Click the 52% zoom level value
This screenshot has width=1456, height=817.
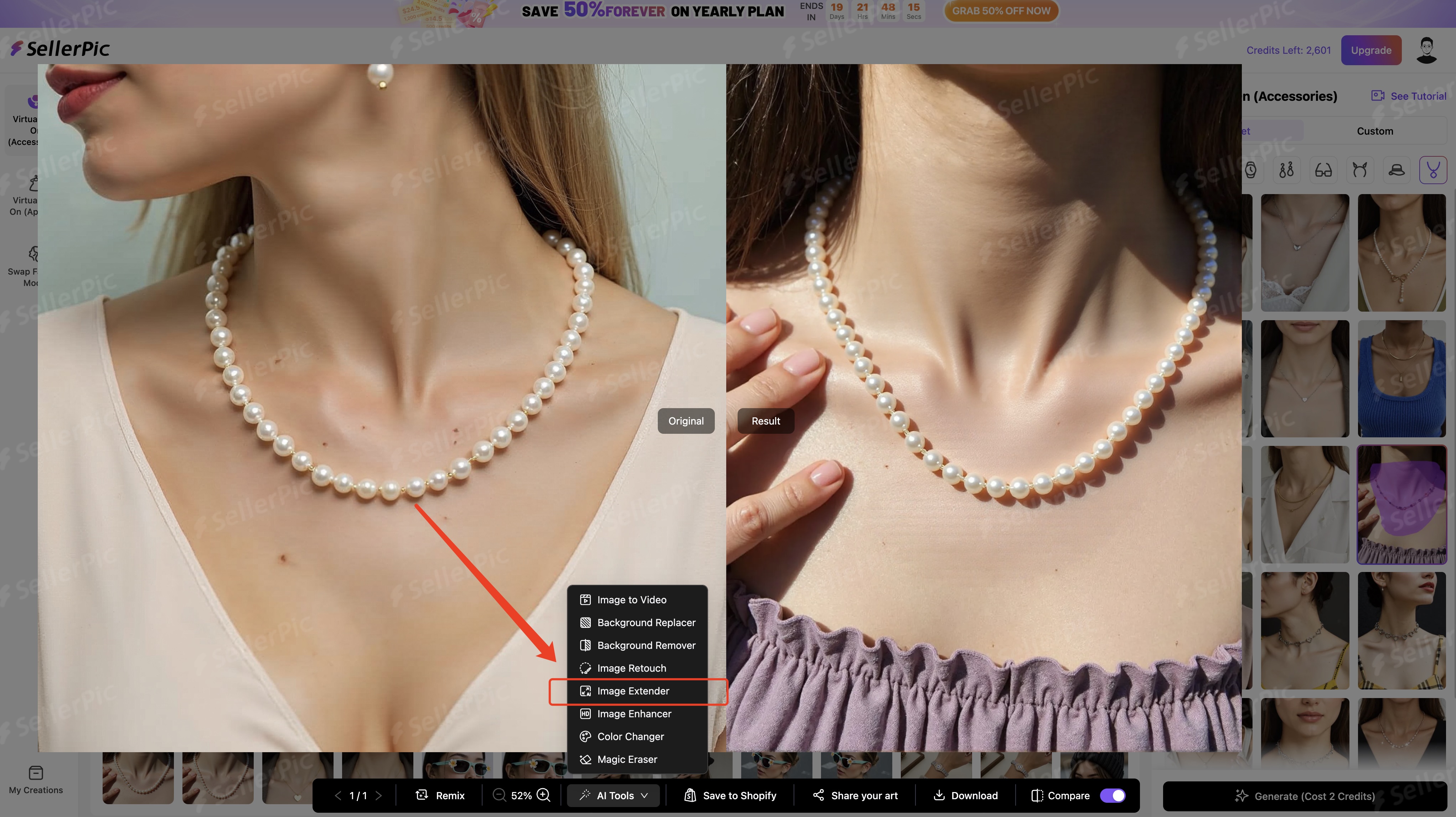pos(521,796)
